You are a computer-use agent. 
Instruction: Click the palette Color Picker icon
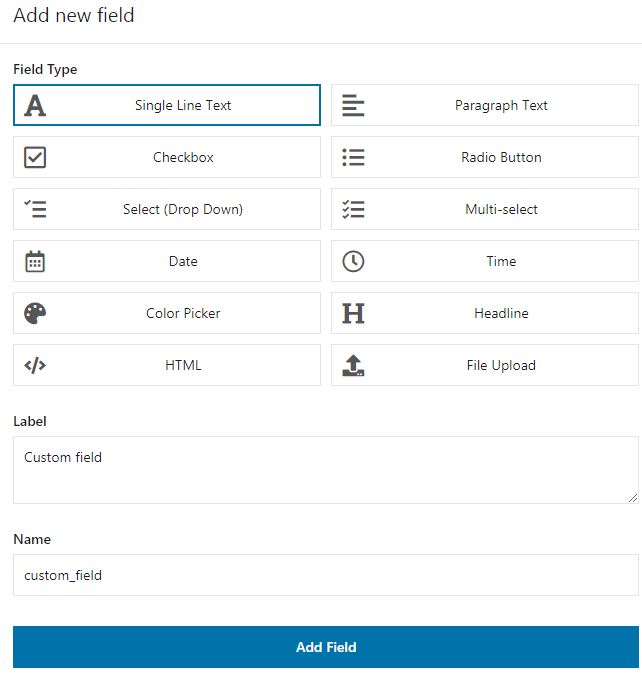(x=35, y=313)
